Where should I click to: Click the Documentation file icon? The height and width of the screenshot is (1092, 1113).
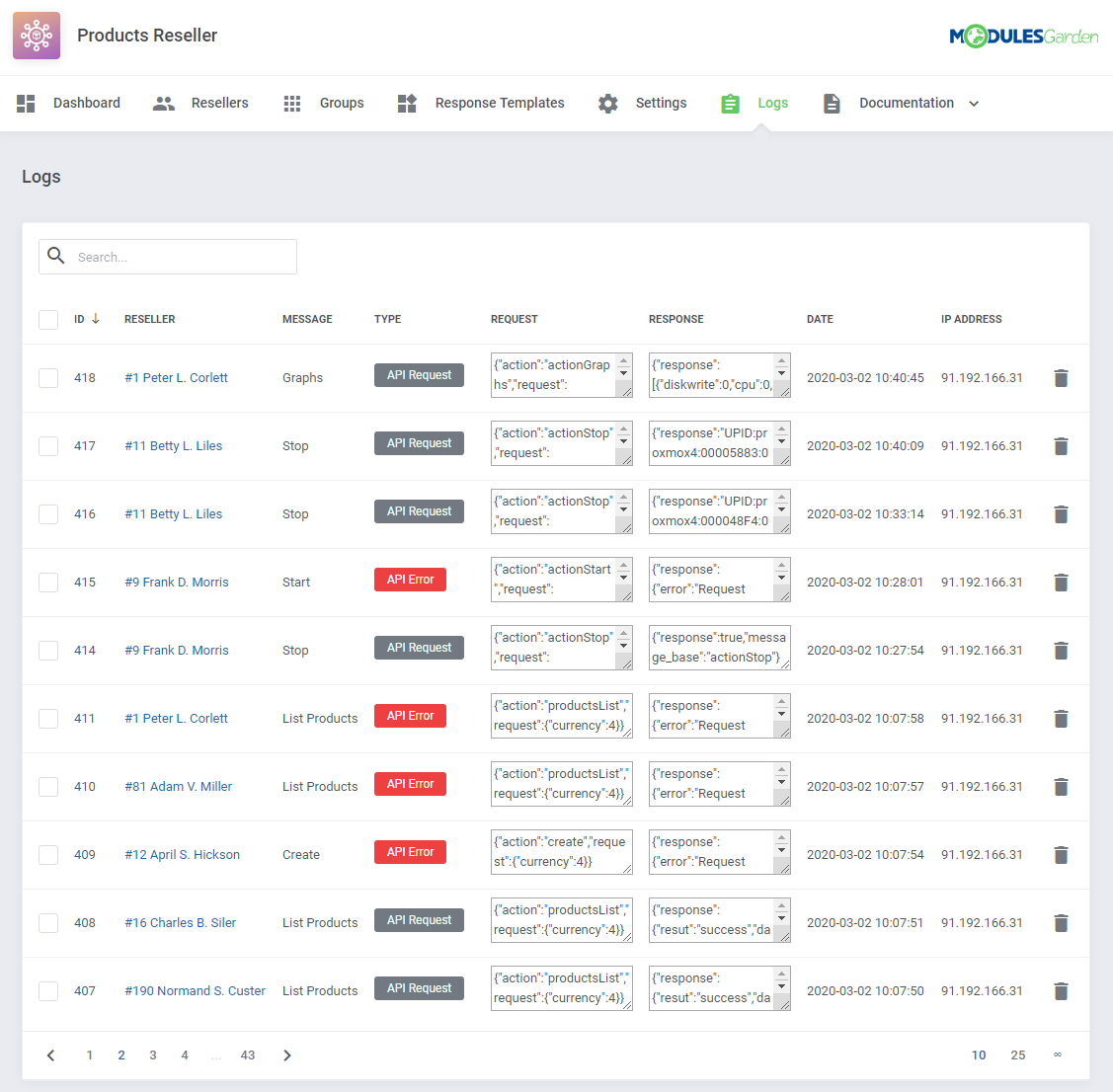pyautogui.click(x=832, y=104)
